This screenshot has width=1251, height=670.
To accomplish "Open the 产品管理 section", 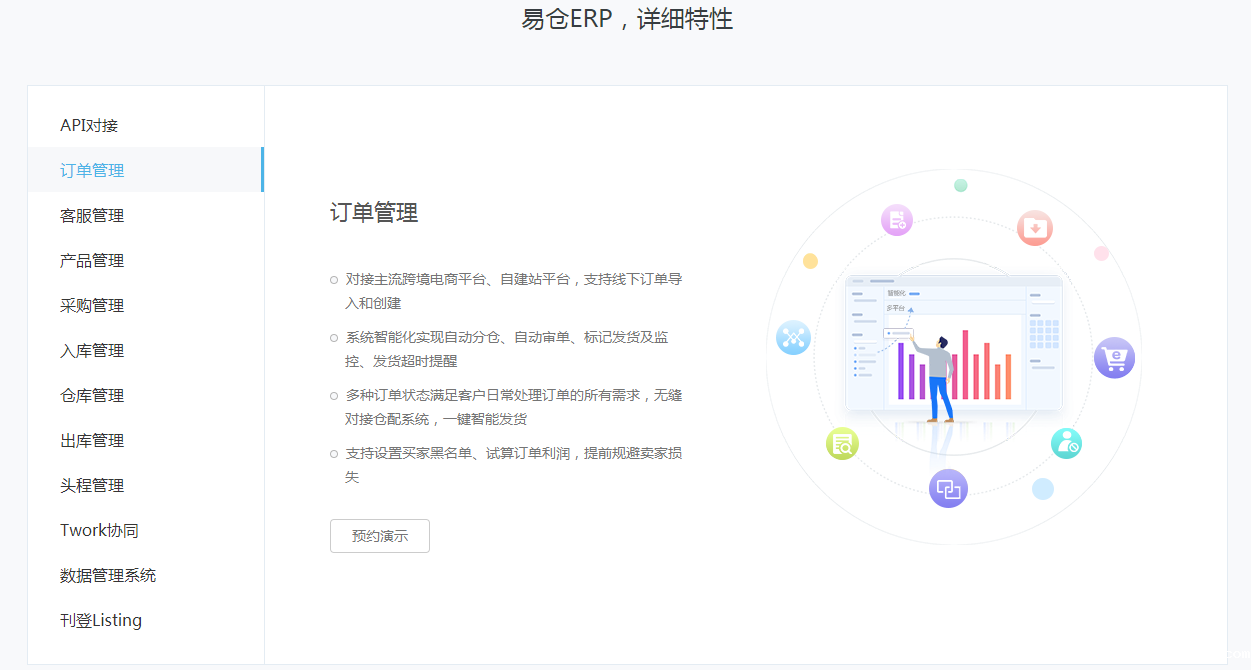I will coord(92,260).
